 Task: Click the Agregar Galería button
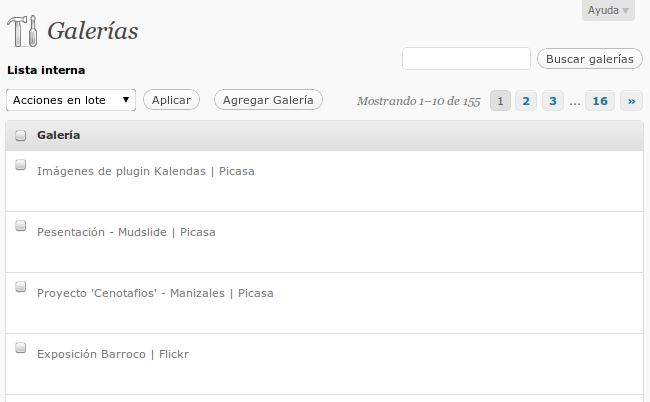click(x=268, y=100)
